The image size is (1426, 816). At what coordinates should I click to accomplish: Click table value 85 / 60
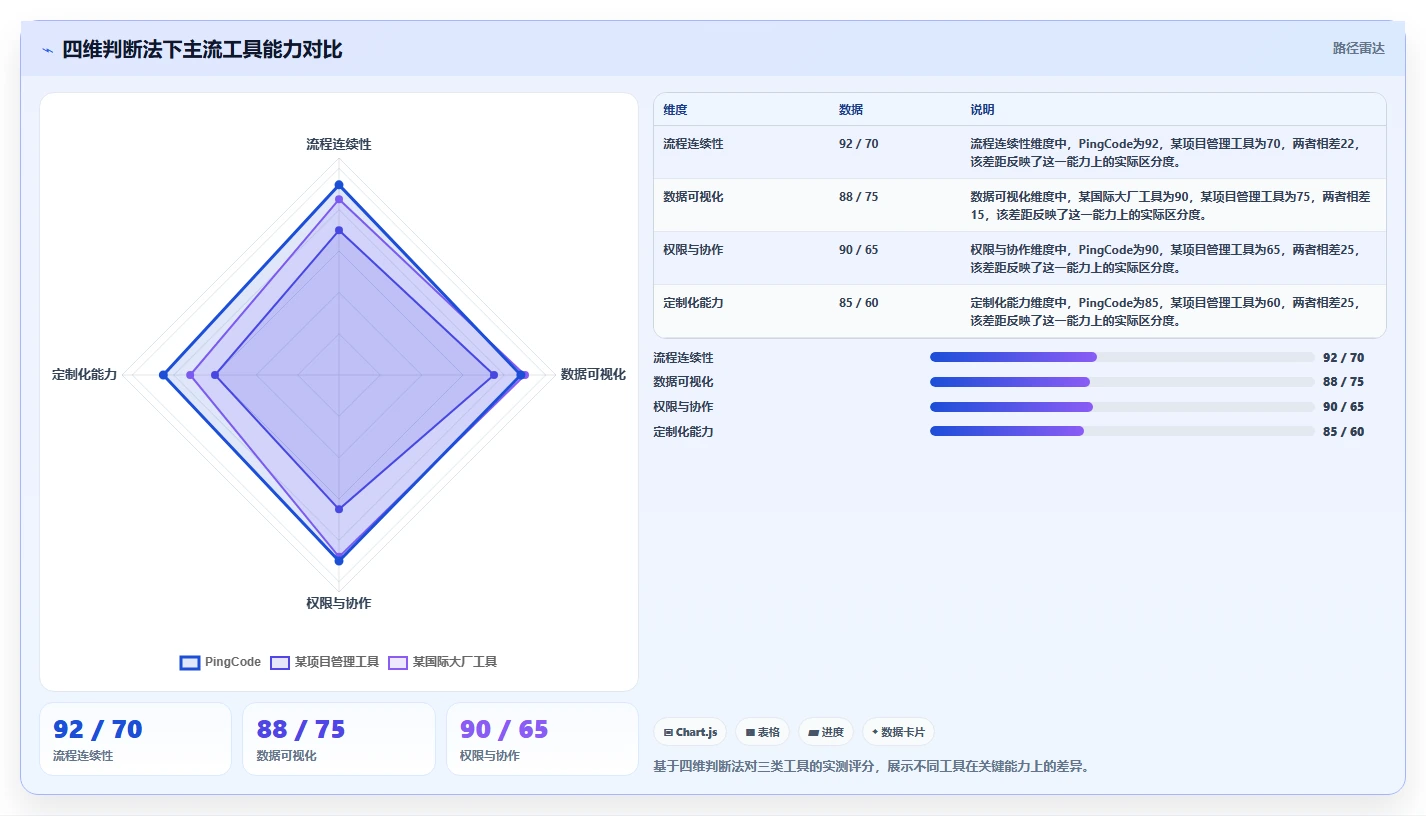(859, 303)
